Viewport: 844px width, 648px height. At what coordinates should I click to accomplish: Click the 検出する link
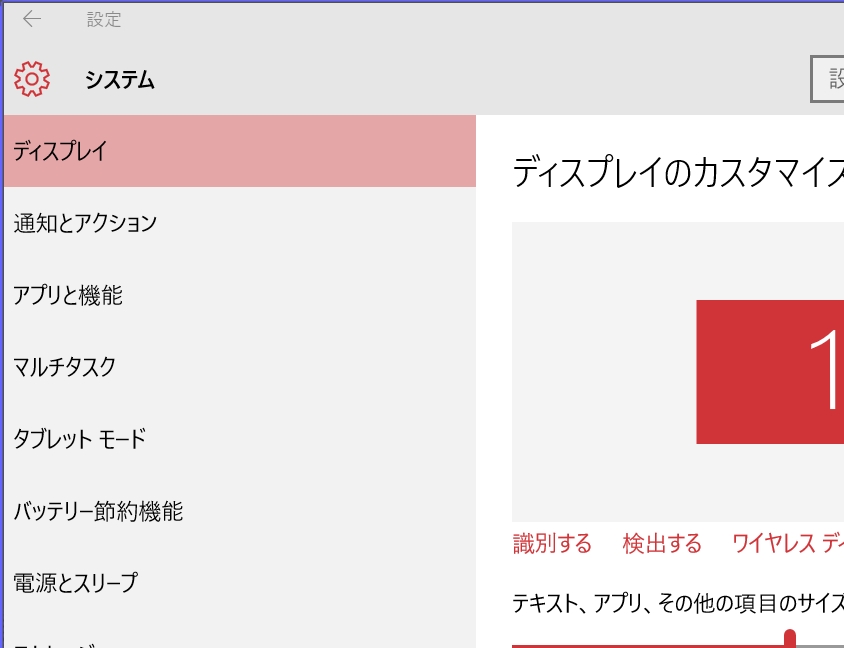(x=662, y=544)
